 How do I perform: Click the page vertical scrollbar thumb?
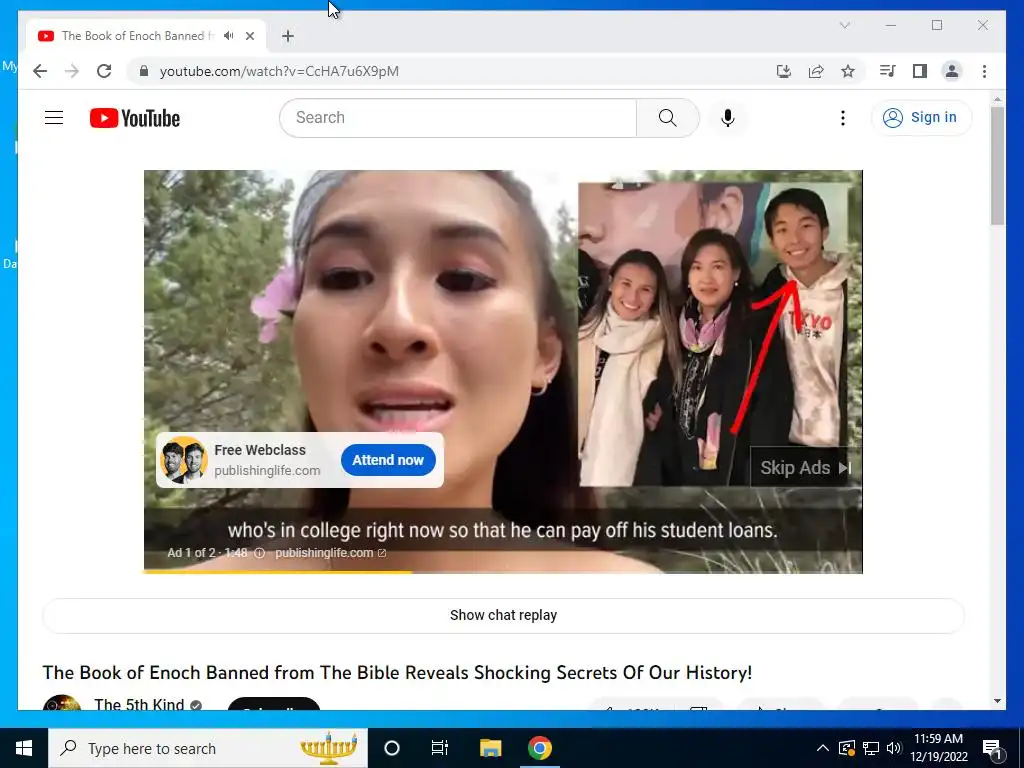[997, 166]
